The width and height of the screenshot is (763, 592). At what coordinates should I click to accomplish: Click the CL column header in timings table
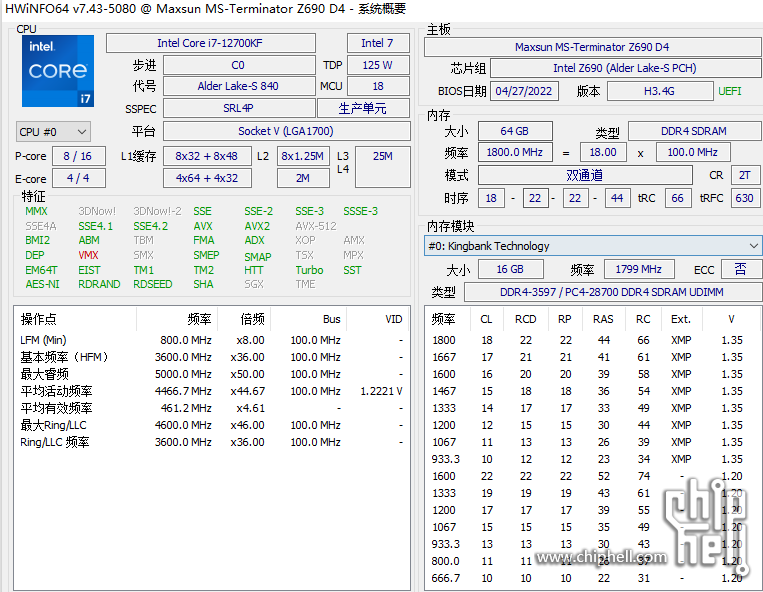(486, 319)
